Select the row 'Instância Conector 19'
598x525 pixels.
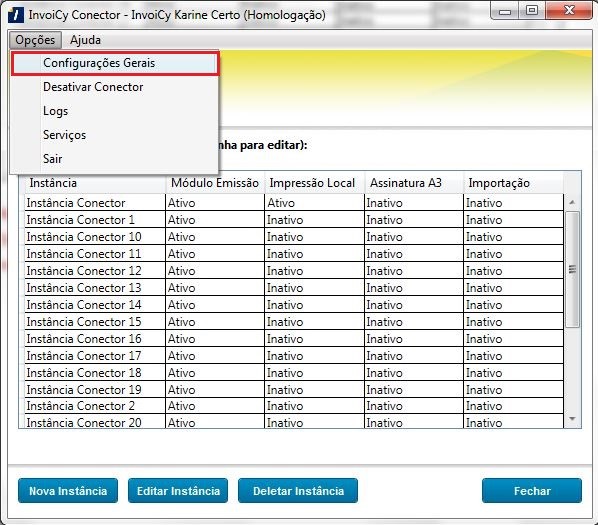pyautogui.click(x=294, y=390)
